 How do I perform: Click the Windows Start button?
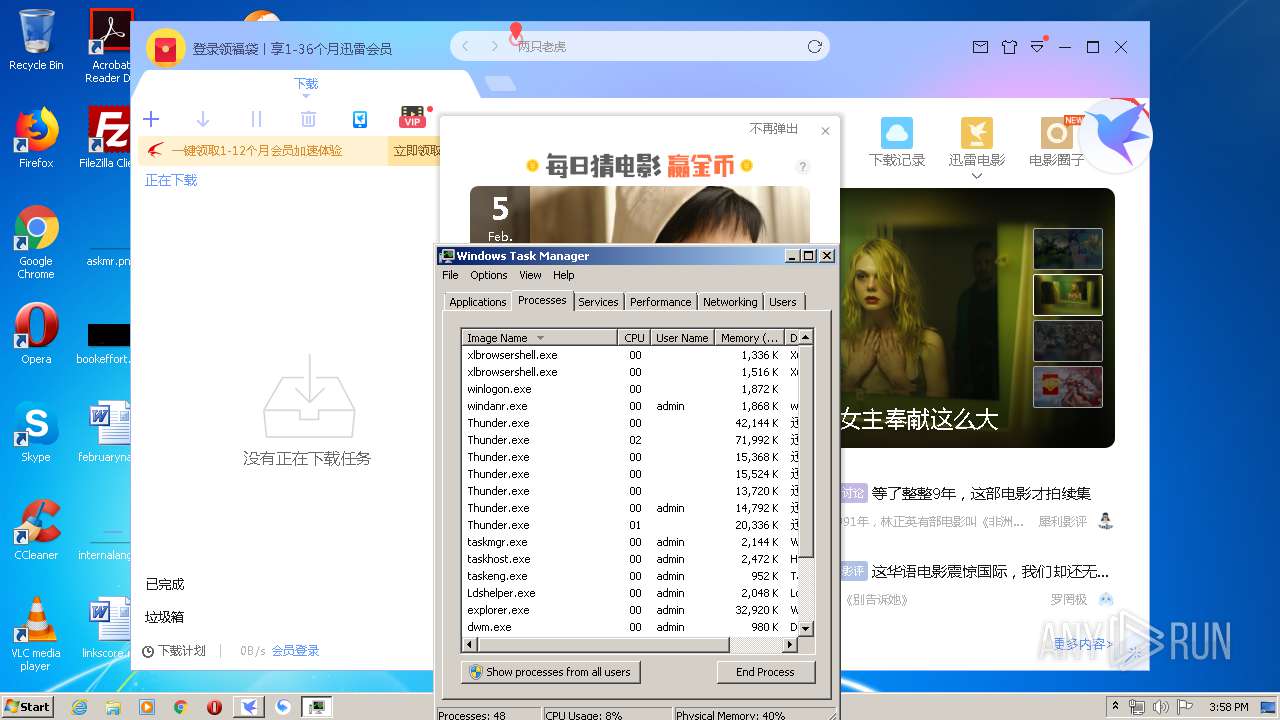click(x=27, y=706)
